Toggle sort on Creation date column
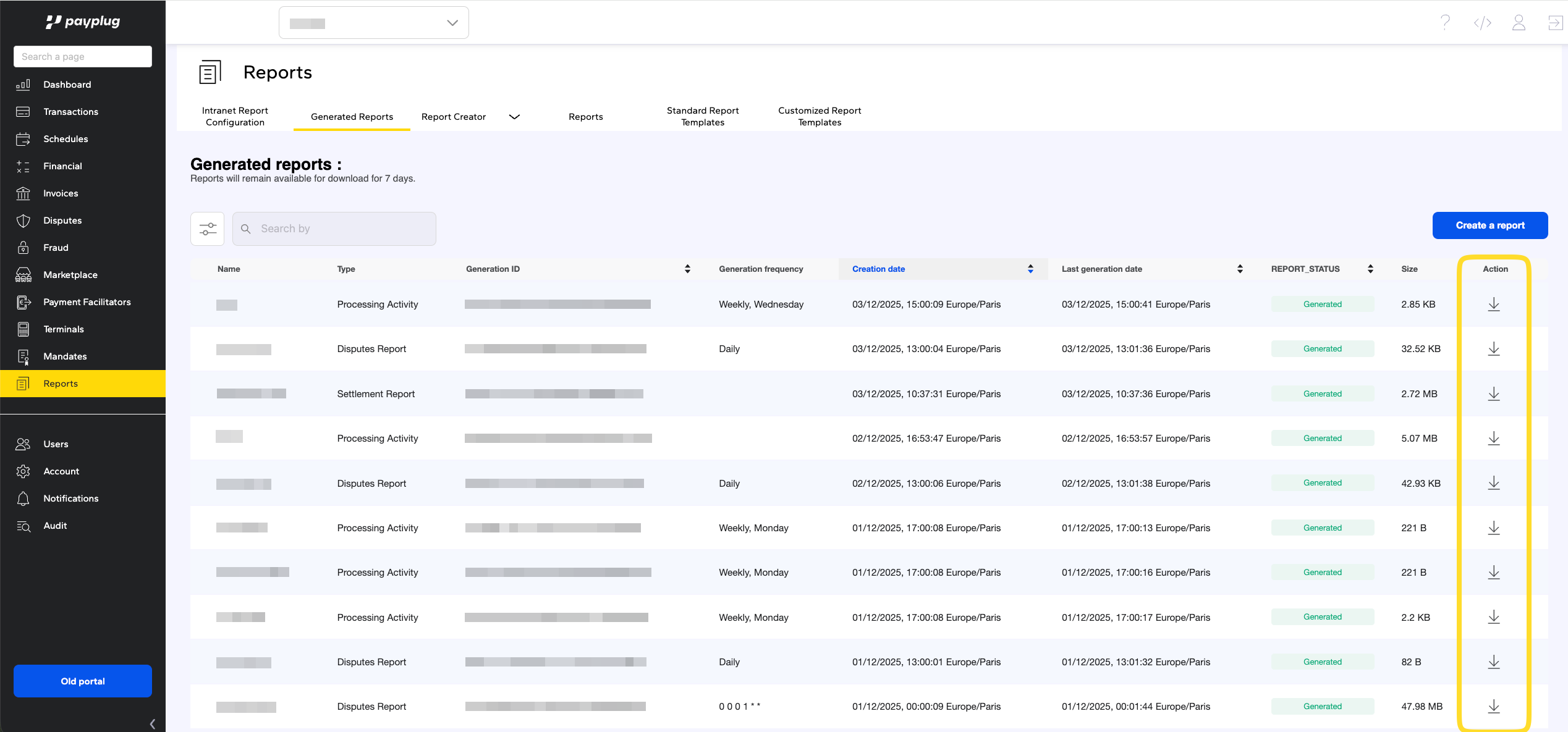 click(x=1030, y=269)
